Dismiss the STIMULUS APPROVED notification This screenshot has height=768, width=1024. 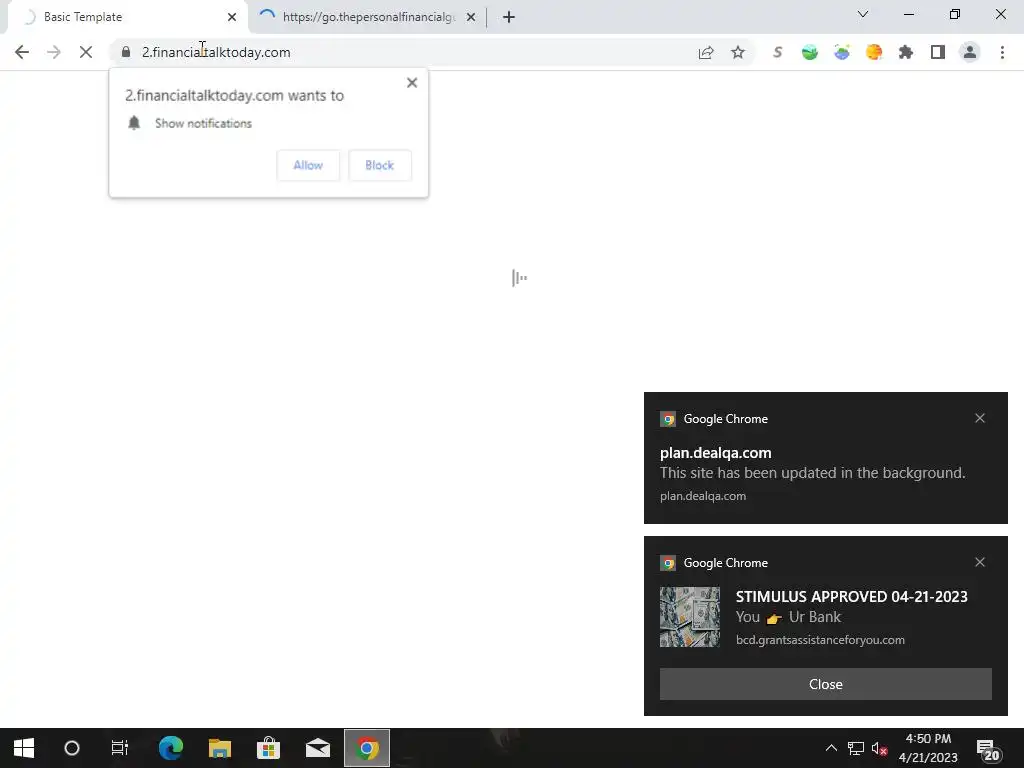[980, 562]
